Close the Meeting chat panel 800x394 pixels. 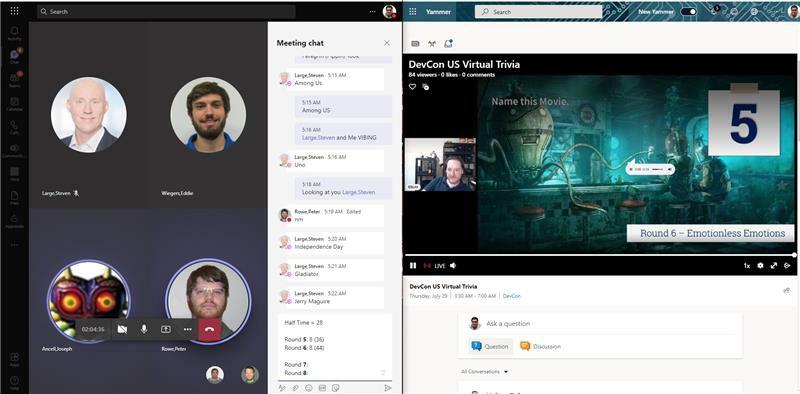point(387,43)
